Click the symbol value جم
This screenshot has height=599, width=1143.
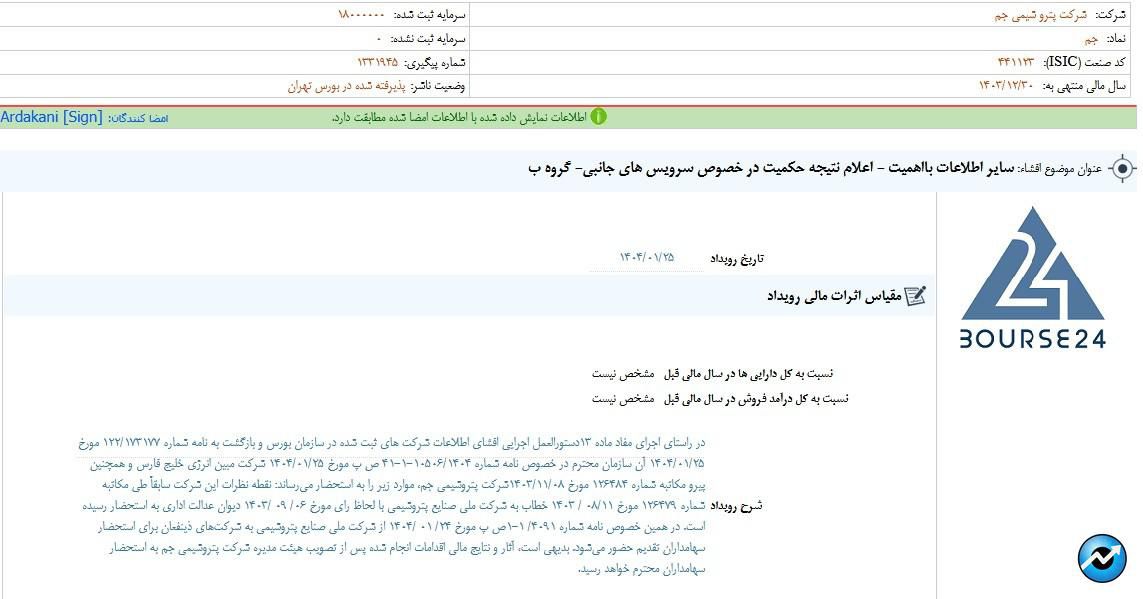pyautogui.click(x=1091, y=39)
